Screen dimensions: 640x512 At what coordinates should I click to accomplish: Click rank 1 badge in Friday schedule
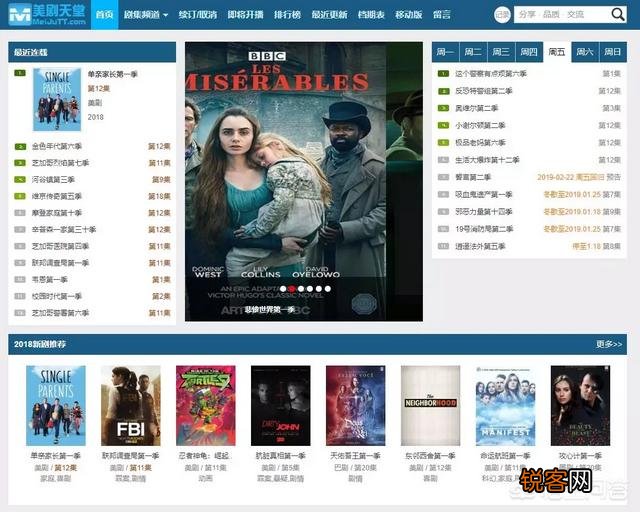(443, 73)
